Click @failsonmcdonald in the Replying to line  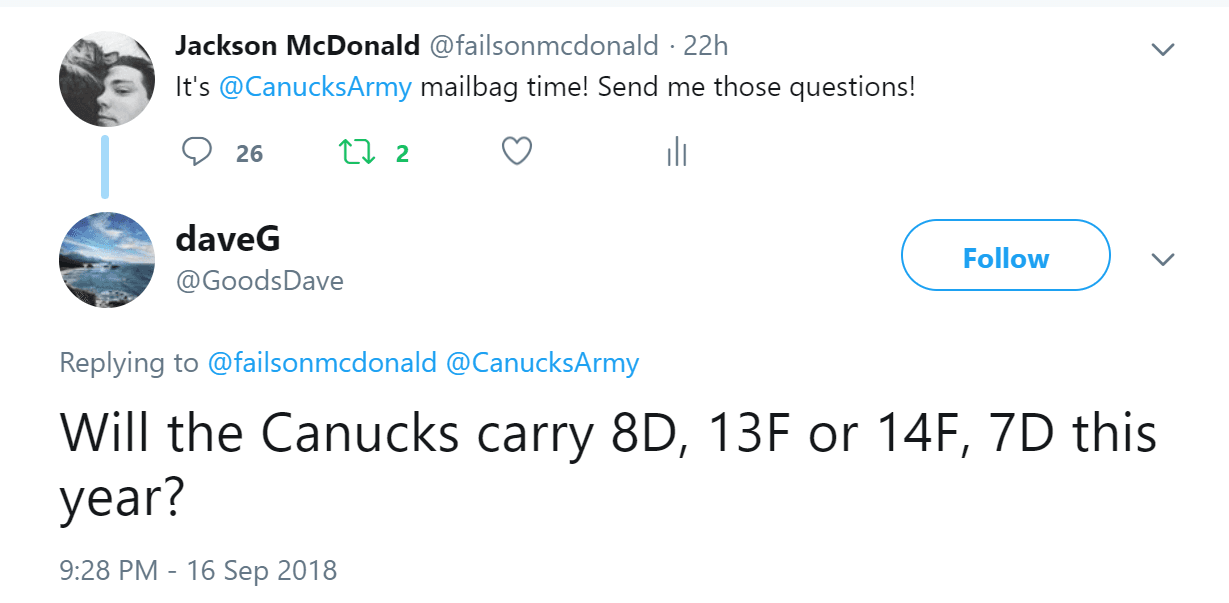pos(322,362)
